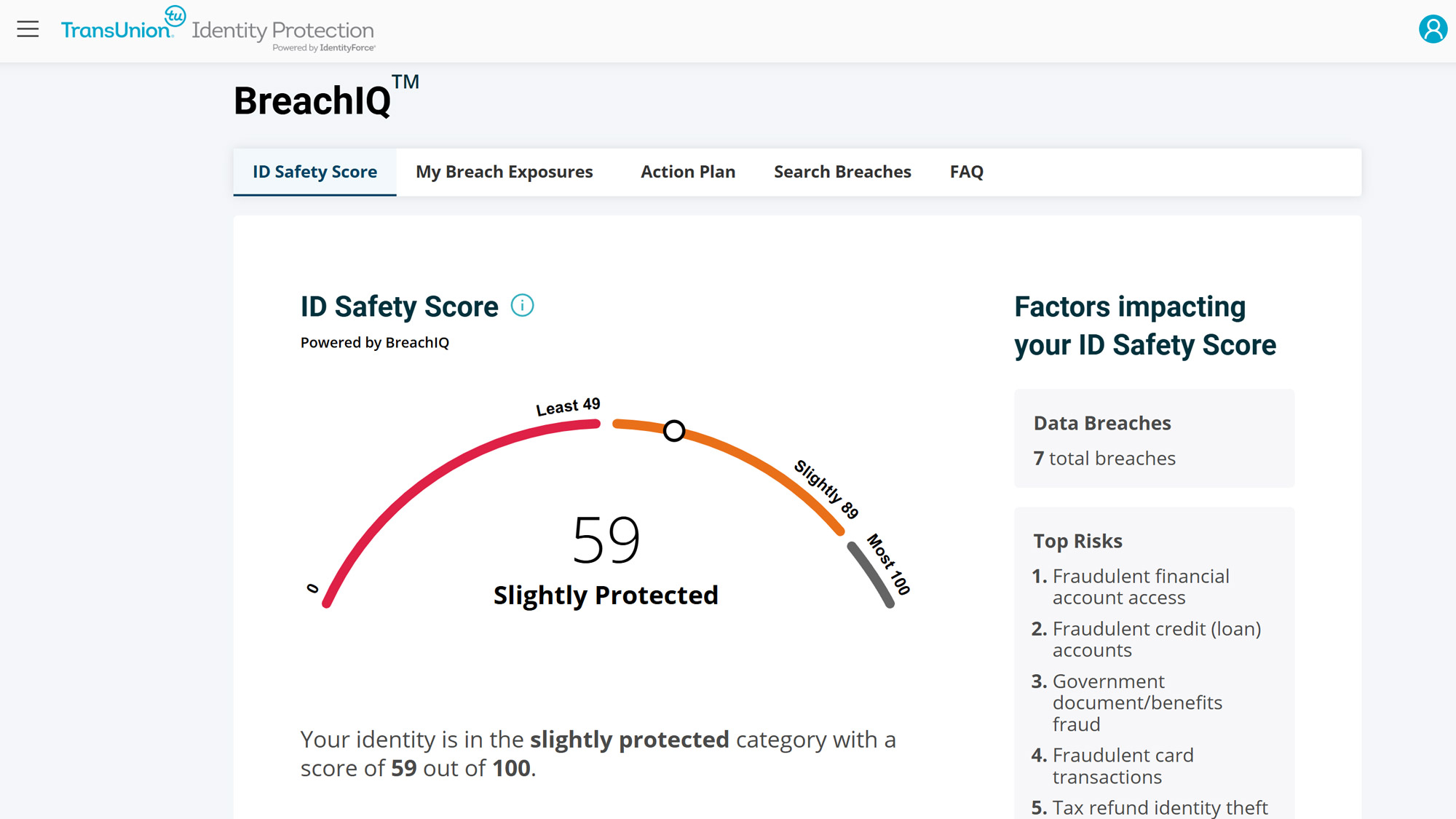Select the ID Safety Score tab
1456x819 pixels.
pyautogui.click(x=314, y=172)
